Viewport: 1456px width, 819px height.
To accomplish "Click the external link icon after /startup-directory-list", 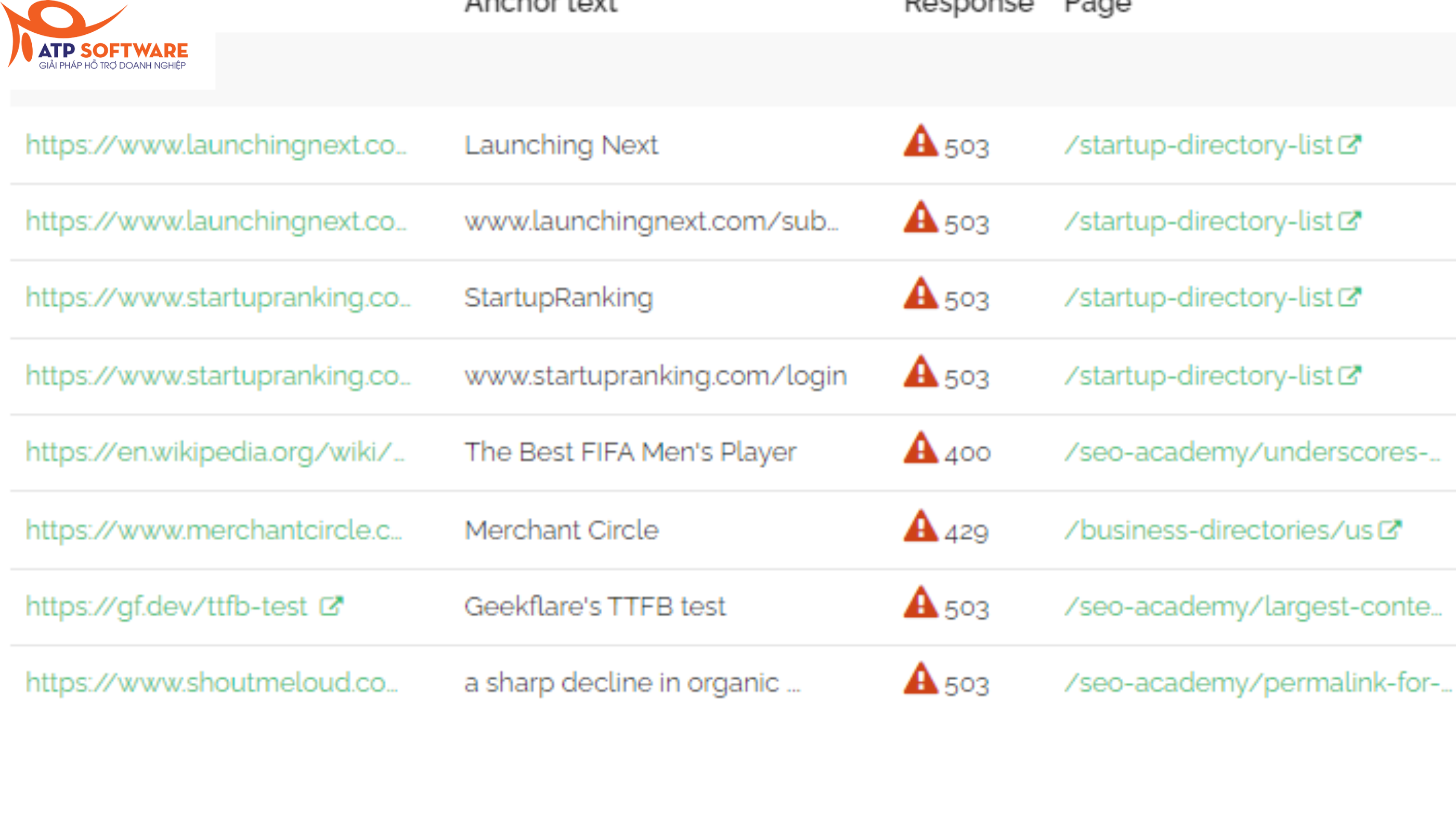I will (x=1351, y=143).
